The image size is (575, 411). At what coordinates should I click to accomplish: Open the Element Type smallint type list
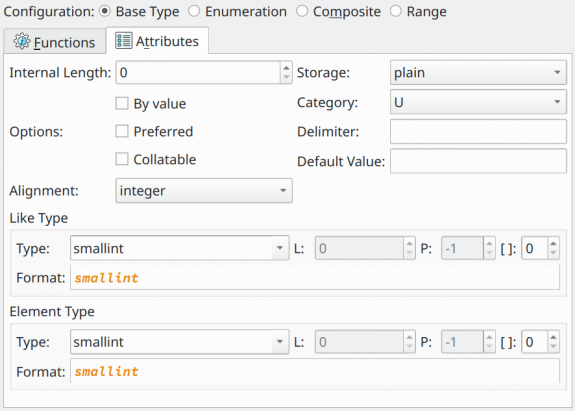coord(180,342)
